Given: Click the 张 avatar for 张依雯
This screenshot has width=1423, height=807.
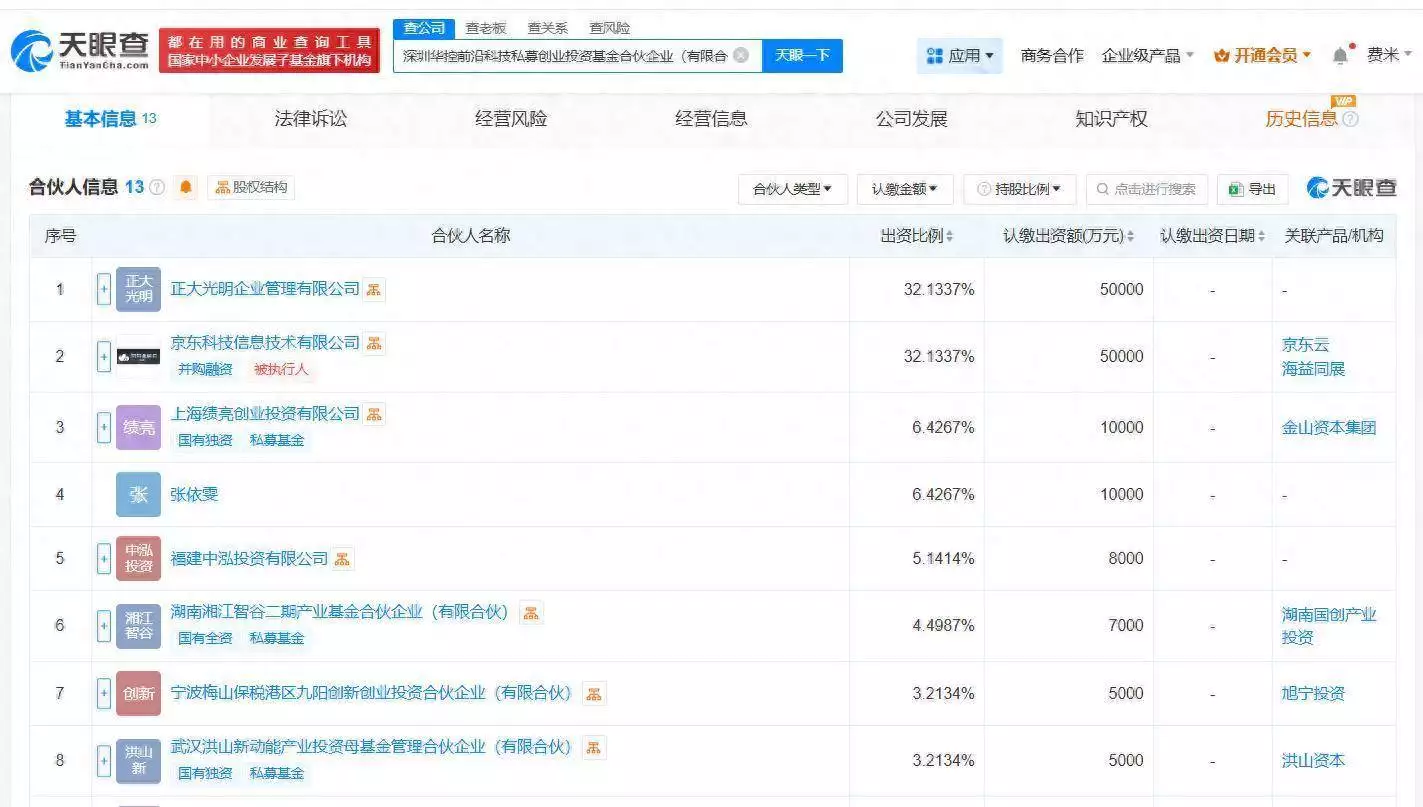Looking at the screenshot, I should pos(138,494).
